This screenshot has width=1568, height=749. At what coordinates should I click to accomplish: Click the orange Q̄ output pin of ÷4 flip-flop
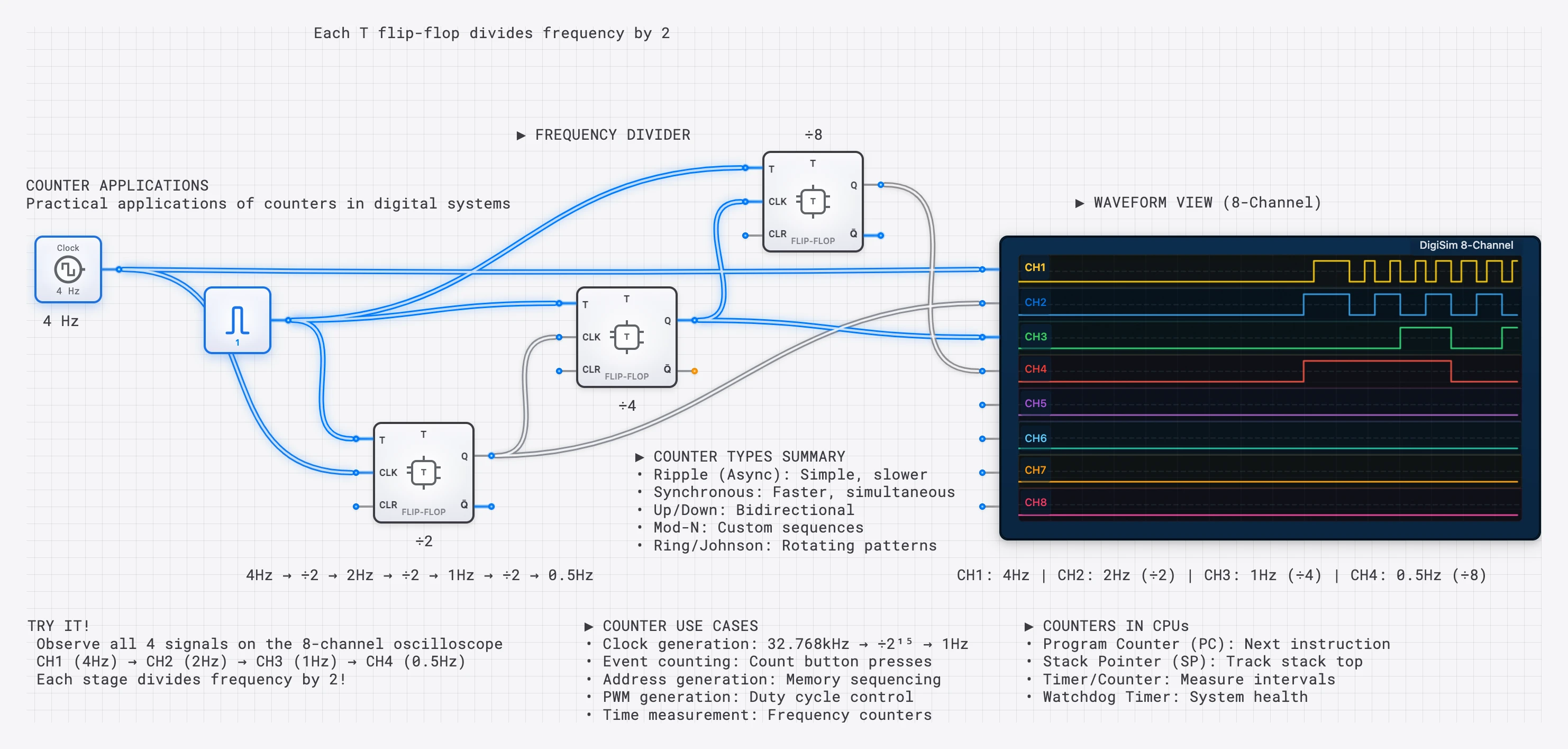(695, 371)
